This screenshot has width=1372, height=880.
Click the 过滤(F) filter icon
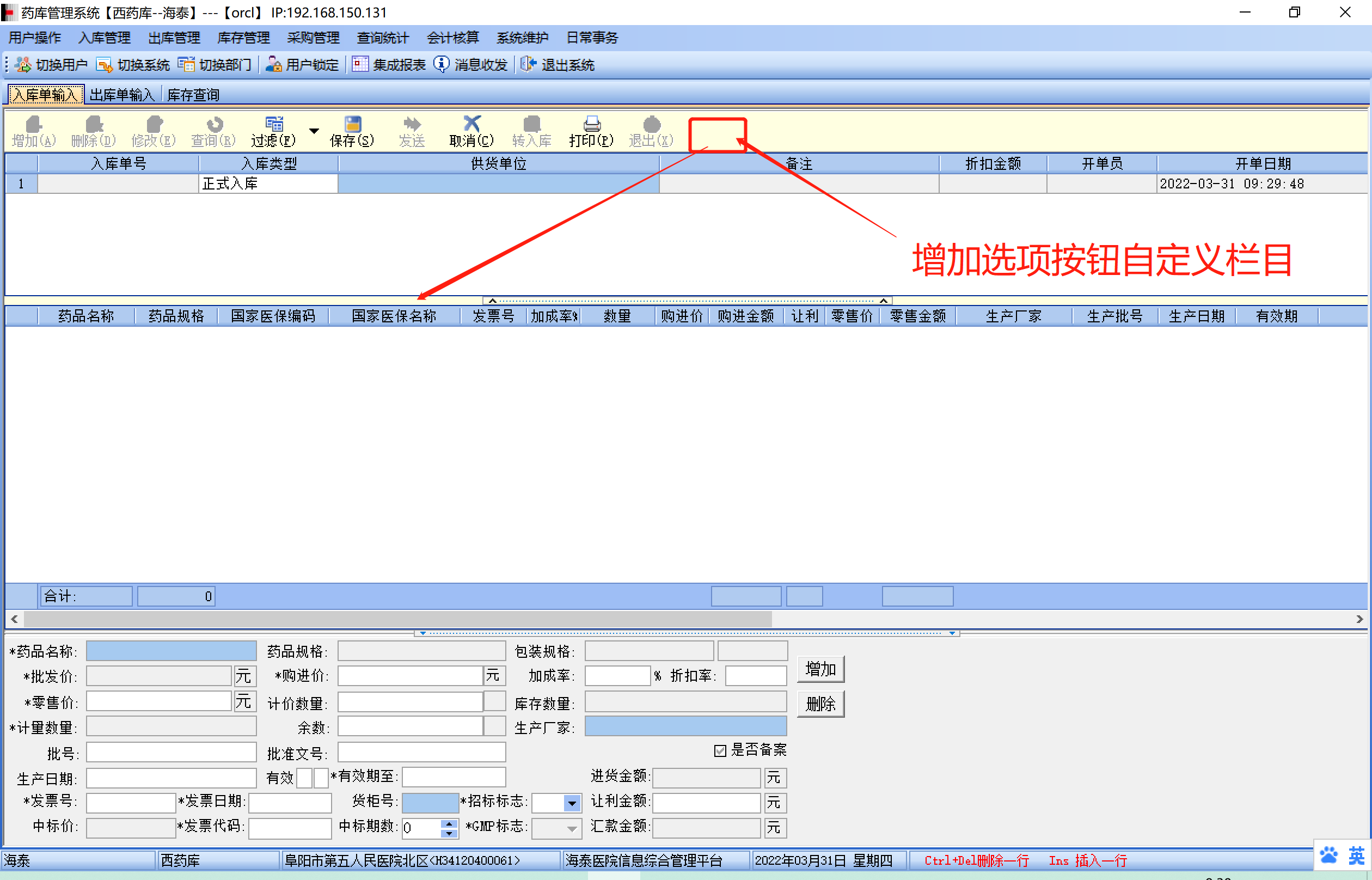[x=274, y=124]
